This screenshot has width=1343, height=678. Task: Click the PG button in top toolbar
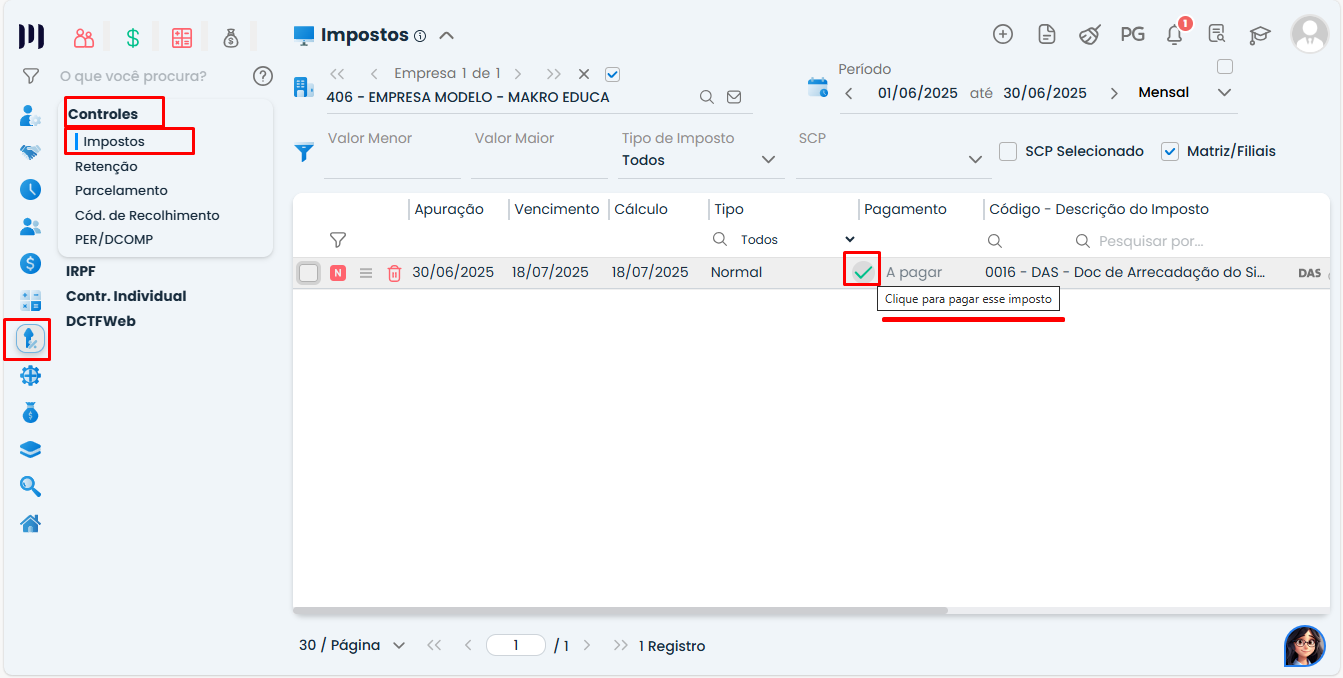tap(1132, 34)
